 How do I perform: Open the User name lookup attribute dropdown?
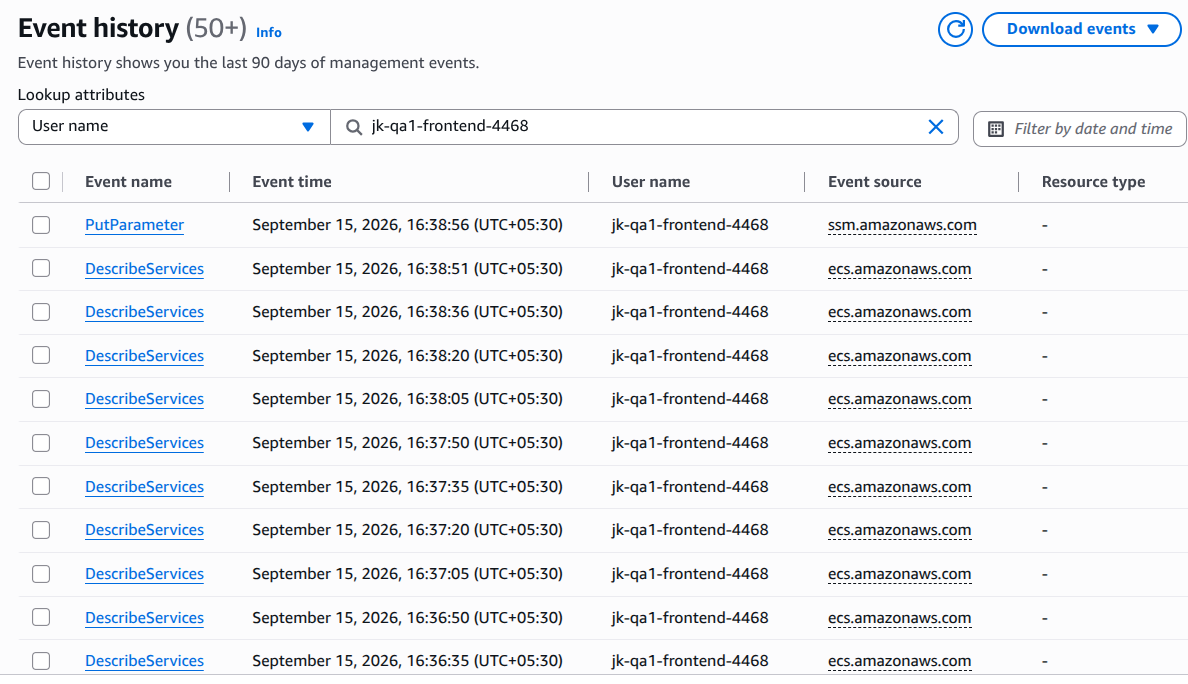click(x=174, y=126)
